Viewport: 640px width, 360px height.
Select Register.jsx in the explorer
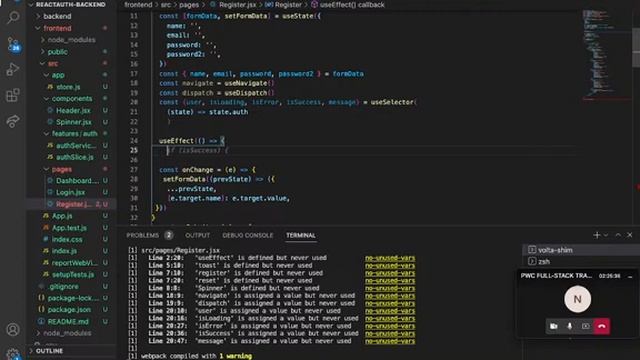click(x=73, y=204)
